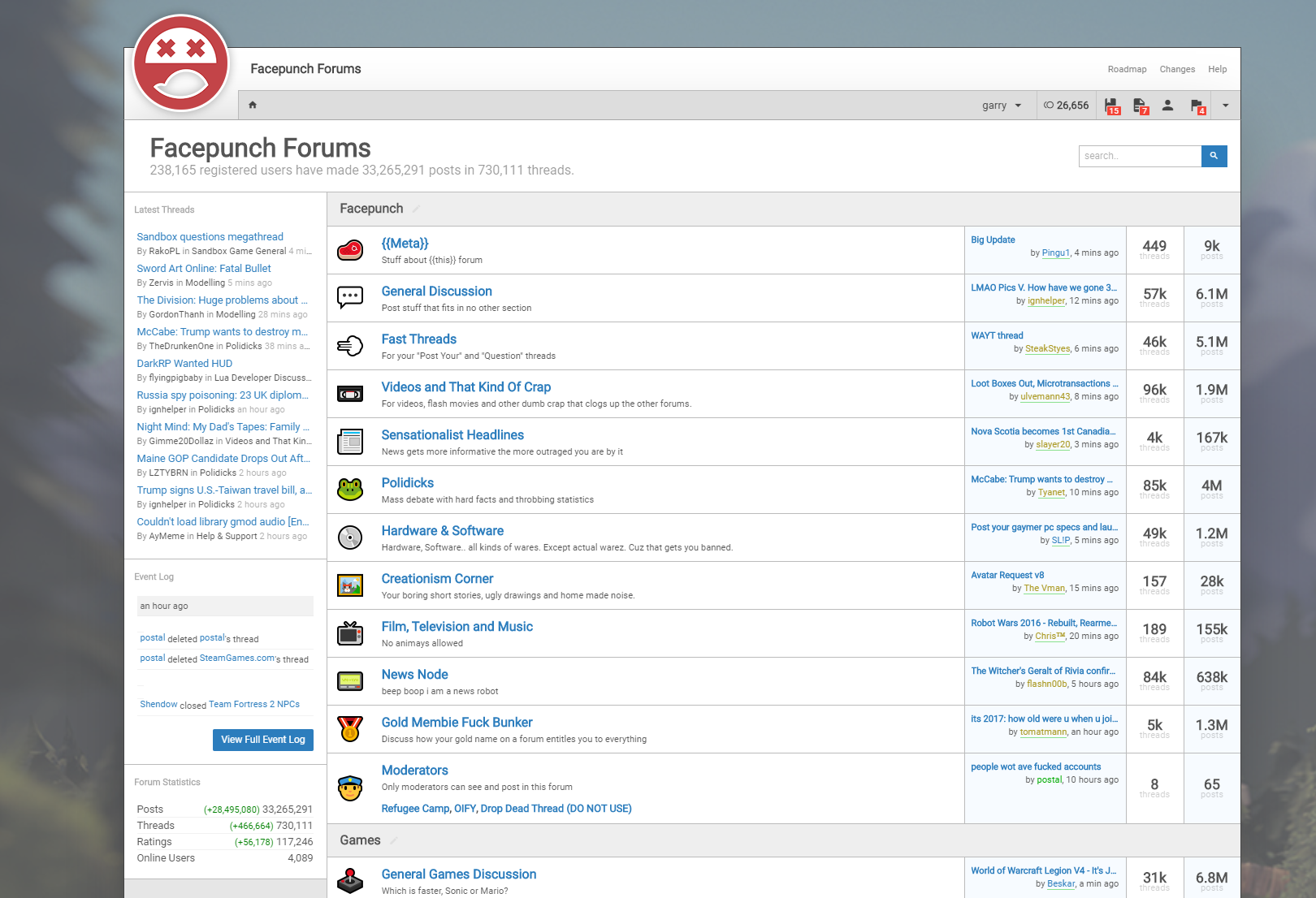Click the Polidicks frog icon
1316x898 pixels.
pos(350,489)
